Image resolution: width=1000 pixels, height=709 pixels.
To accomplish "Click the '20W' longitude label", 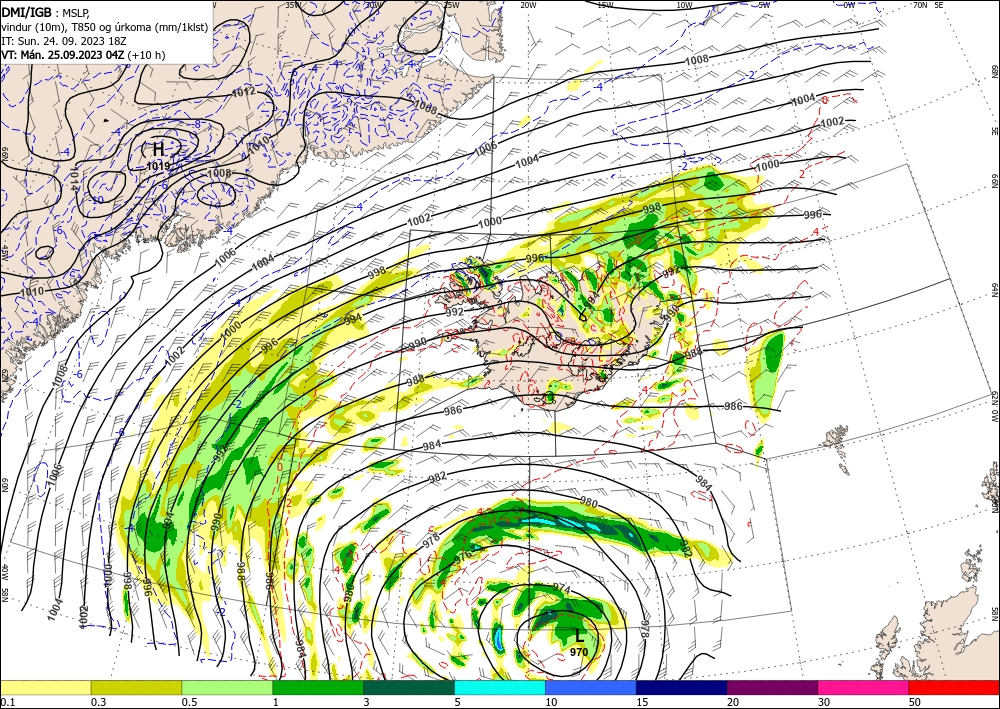I will coord(528,5).
